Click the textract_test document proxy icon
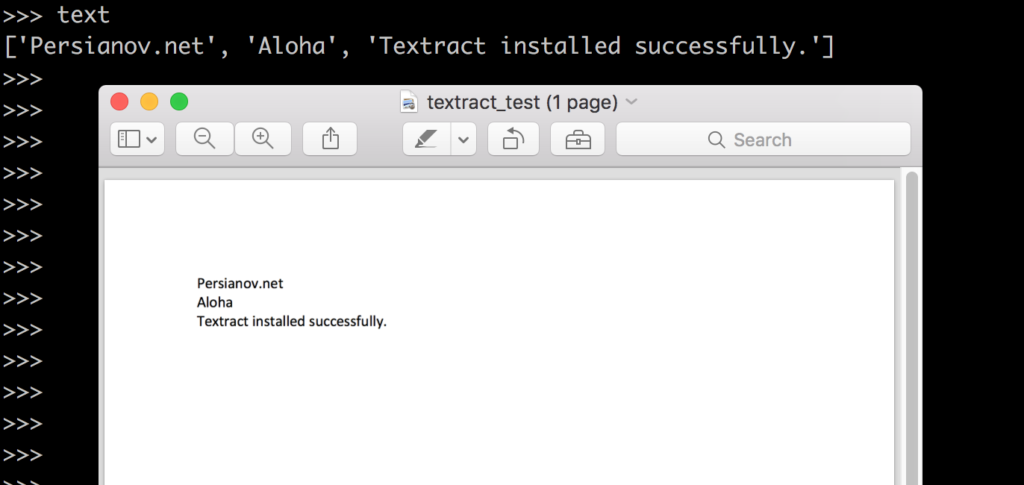Viewport: 1024px width, 485px height. click(409, 102)
